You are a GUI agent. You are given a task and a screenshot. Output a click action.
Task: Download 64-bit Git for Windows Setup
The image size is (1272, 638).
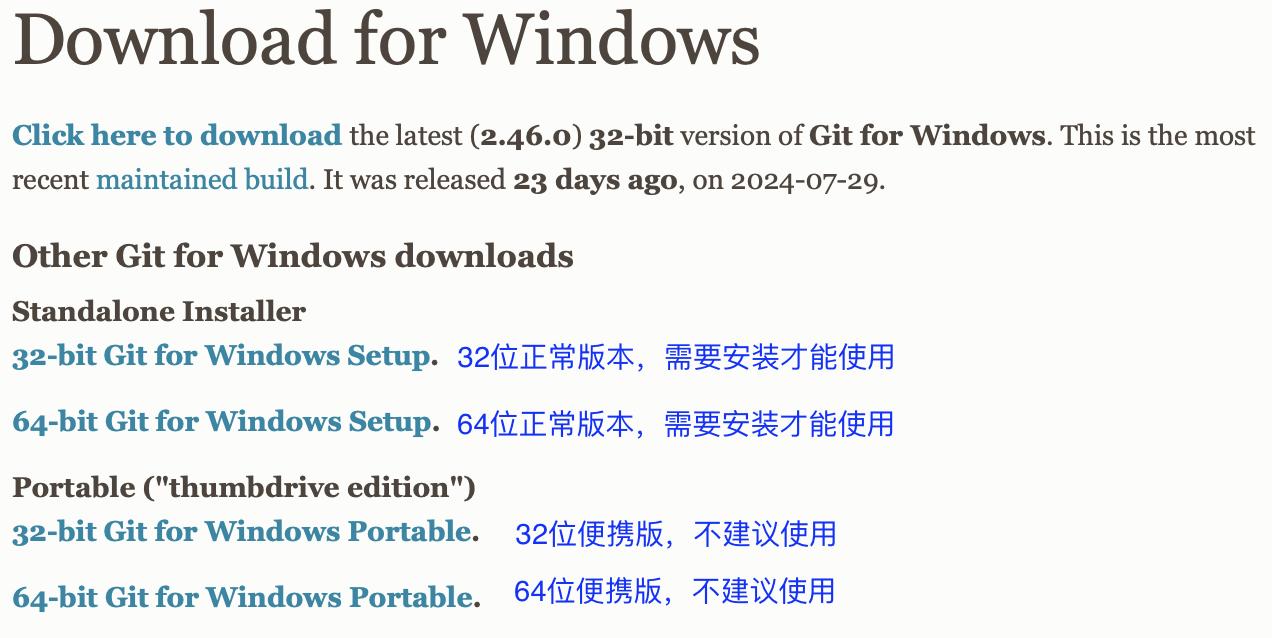pos(221,422)
